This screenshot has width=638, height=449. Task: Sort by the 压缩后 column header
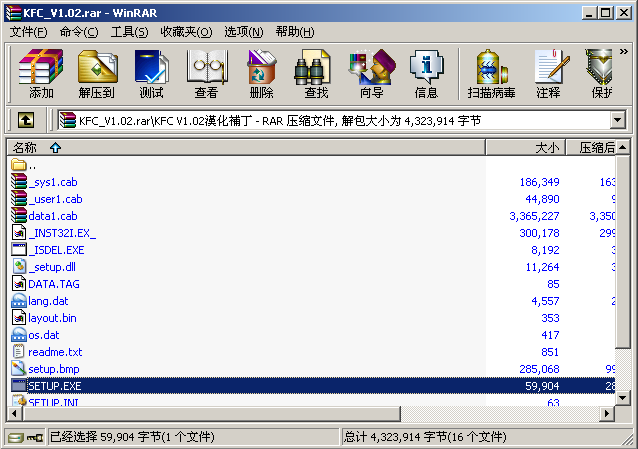(591, 148)
